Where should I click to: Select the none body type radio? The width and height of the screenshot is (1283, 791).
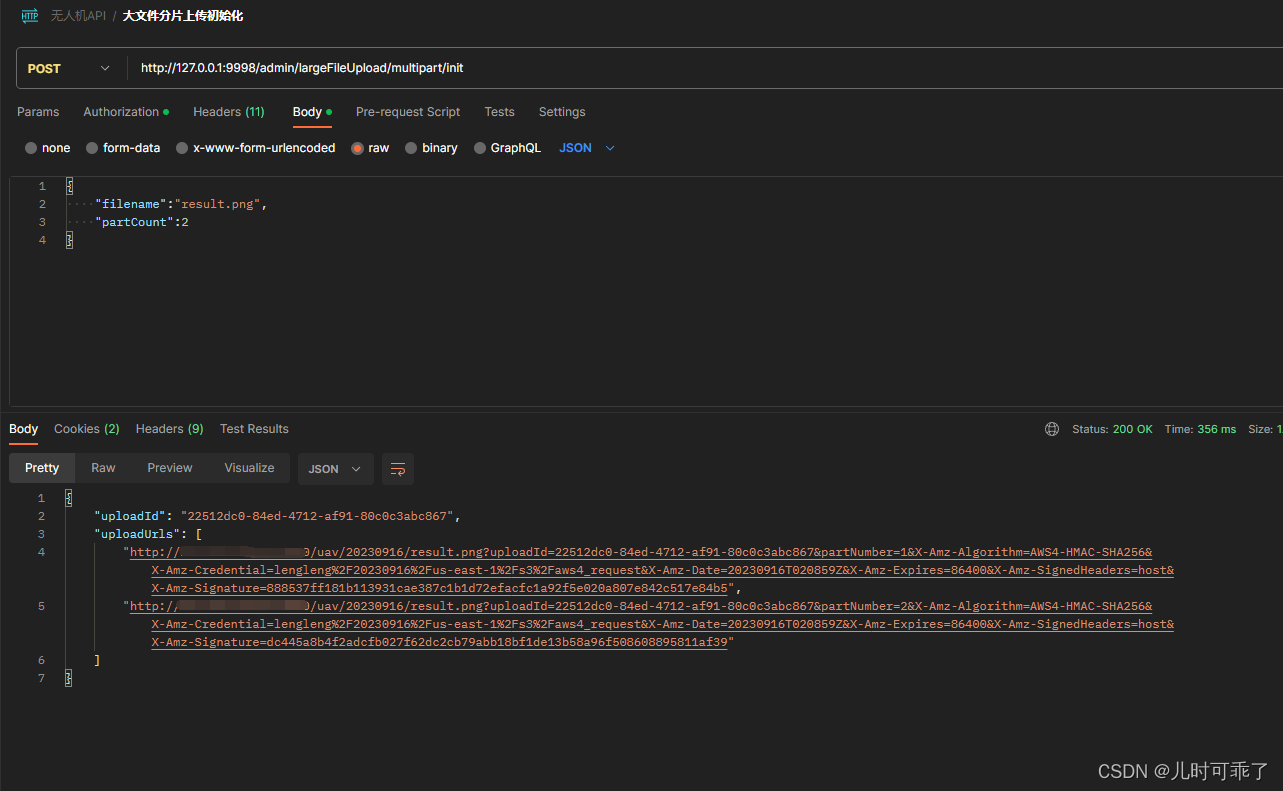tap(32, 148)
